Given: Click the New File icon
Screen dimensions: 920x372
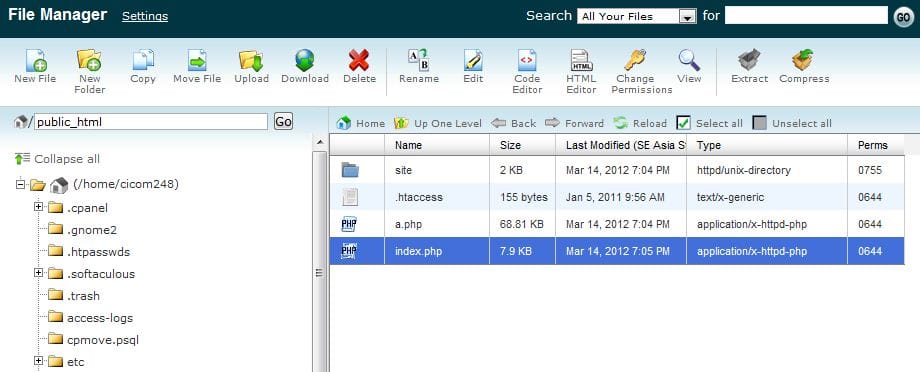Looking at the screenshot, I should click(x=36, y=61).
